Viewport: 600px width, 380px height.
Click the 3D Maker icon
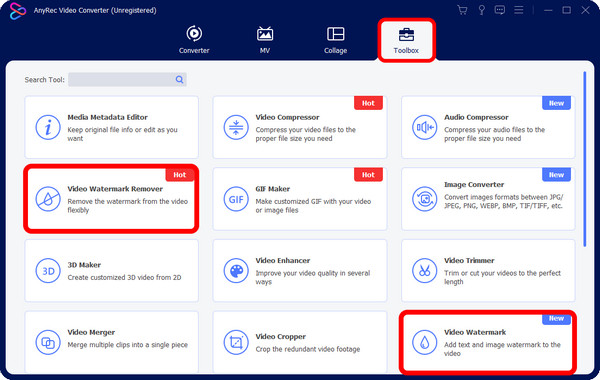(x=48, y=271)
